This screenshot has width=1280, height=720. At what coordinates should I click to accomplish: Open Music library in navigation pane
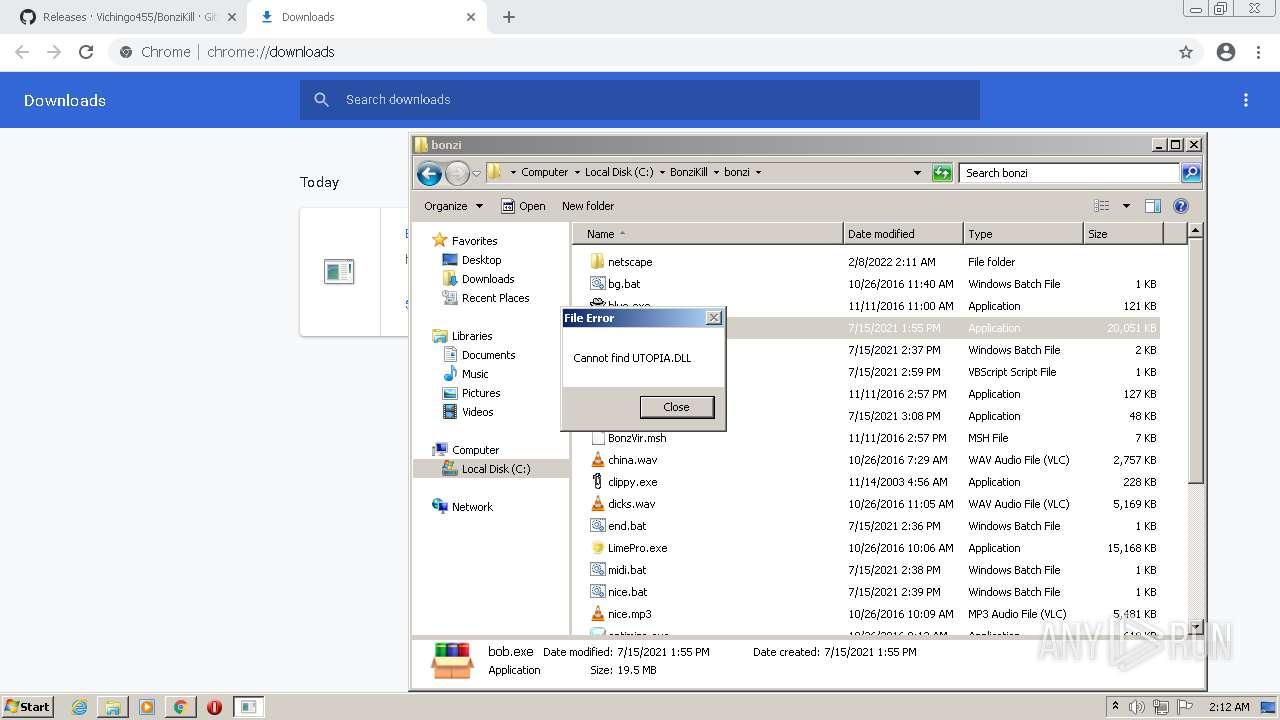(x=475, y=374)
